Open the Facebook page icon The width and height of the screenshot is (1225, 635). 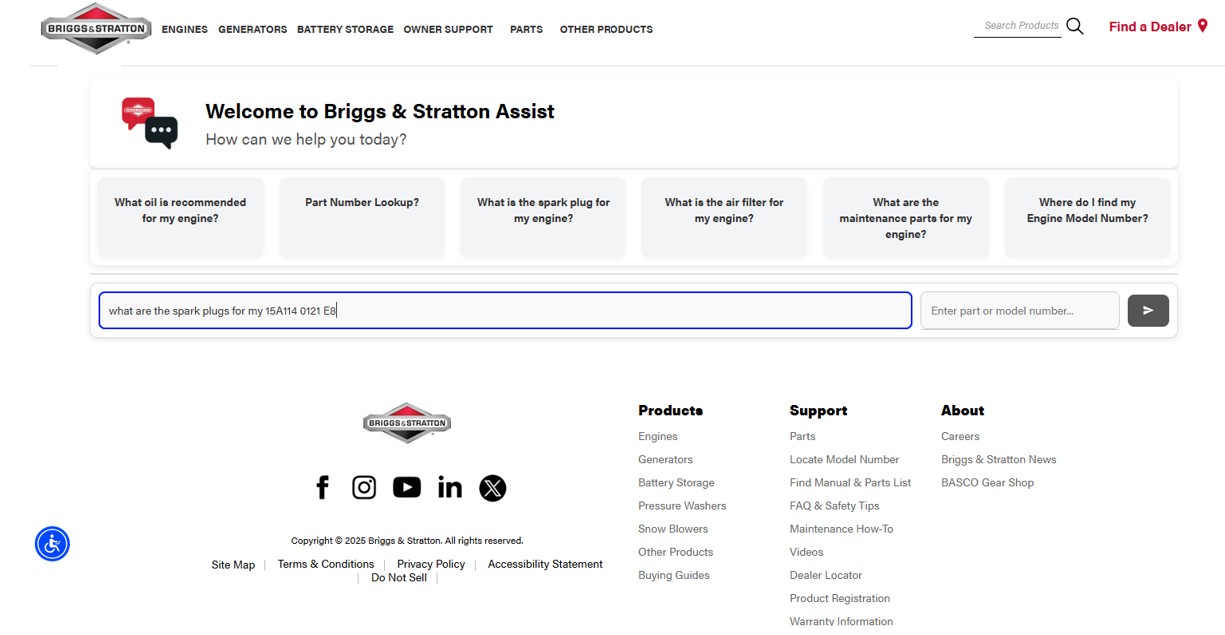(x=322, y=487)
